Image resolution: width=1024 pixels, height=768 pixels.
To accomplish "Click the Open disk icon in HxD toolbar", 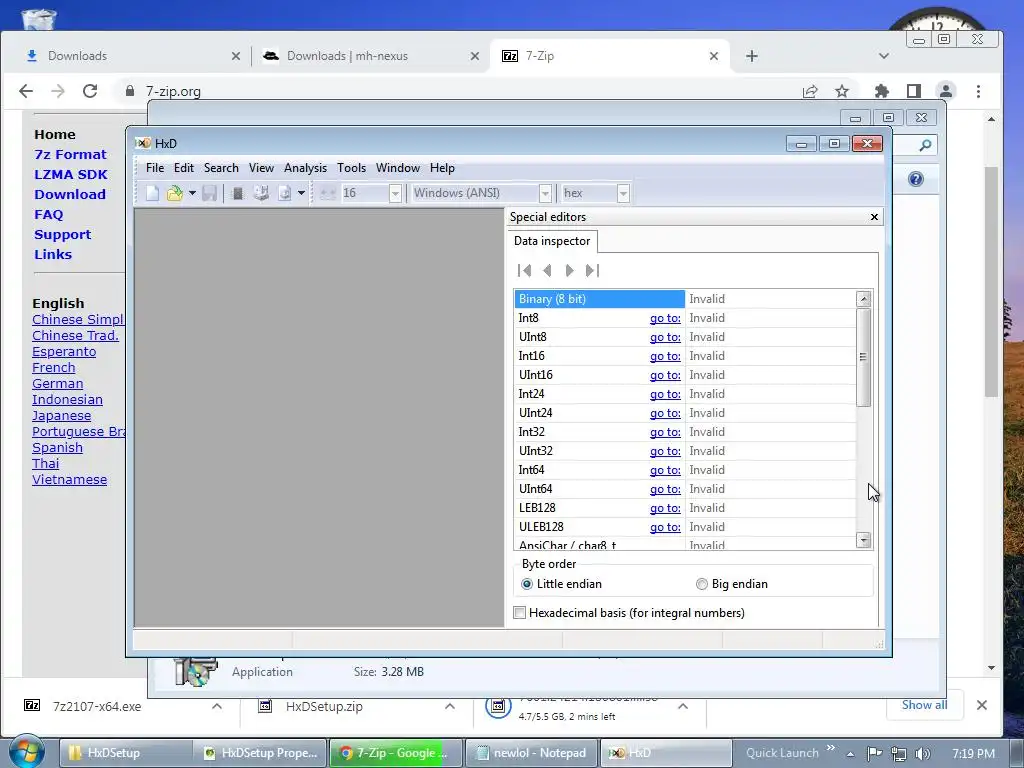I will 261,193.
